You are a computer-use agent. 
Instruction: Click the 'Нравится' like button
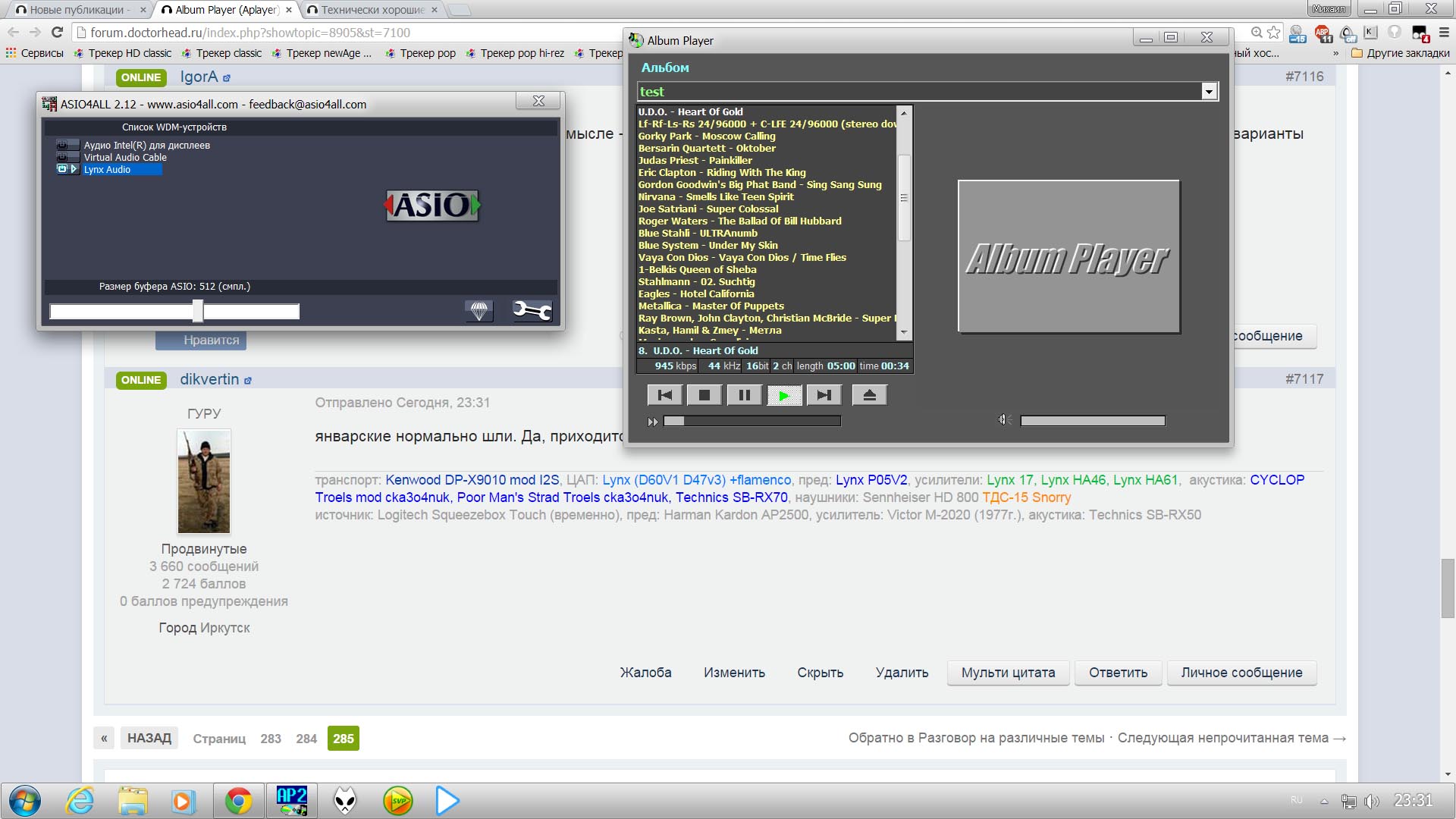[201, 340]
